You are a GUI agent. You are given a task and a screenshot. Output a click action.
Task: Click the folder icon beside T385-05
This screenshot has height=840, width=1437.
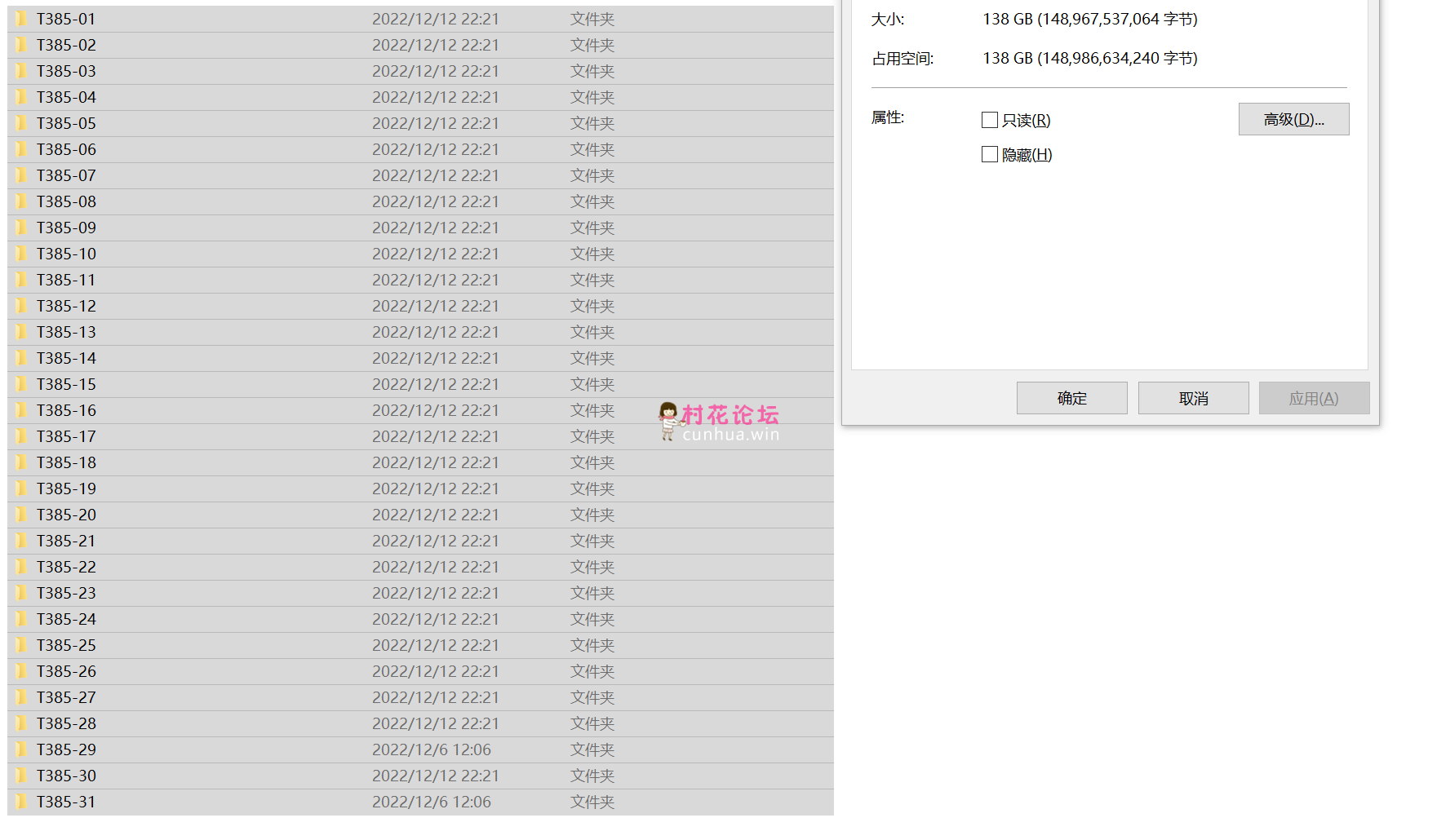(22, 123)
